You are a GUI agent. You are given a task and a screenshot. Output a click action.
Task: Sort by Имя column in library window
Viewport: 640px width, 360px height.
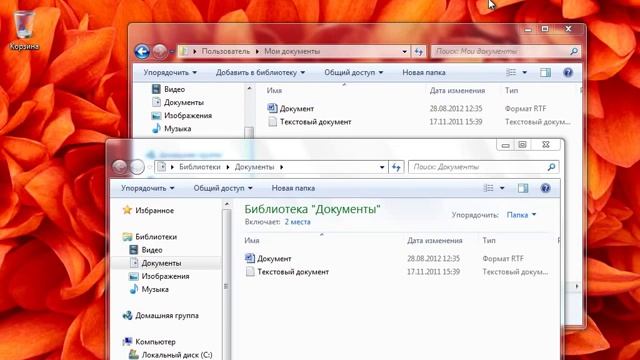[x=252, y=240]
